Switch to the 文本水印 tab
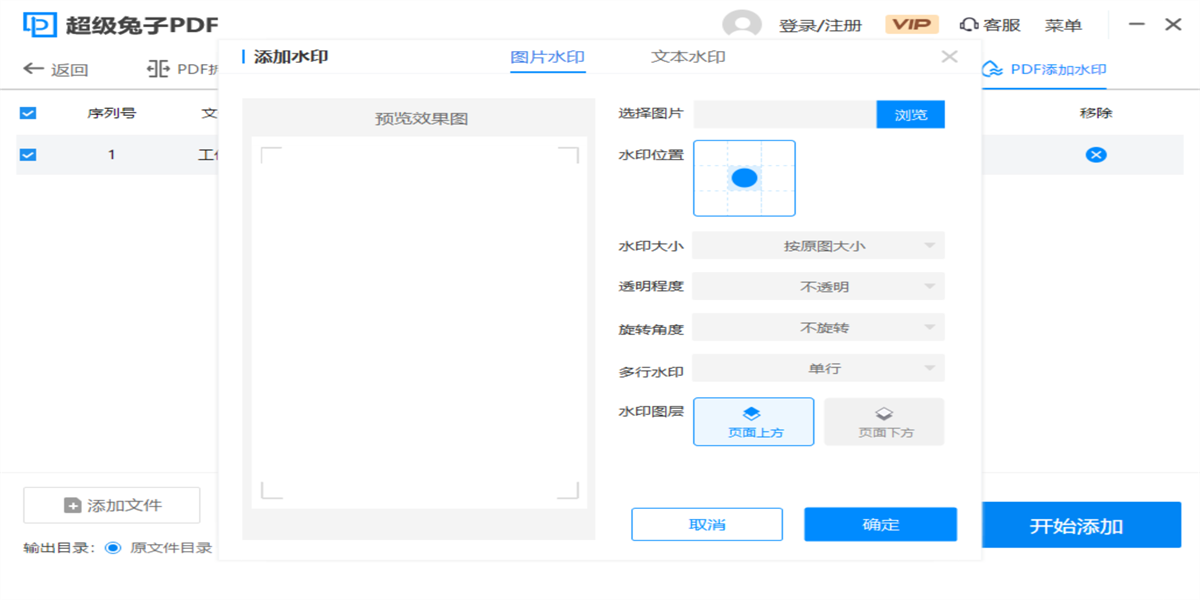The height and width of the screenshot is (600, 1200). point(688,57)
